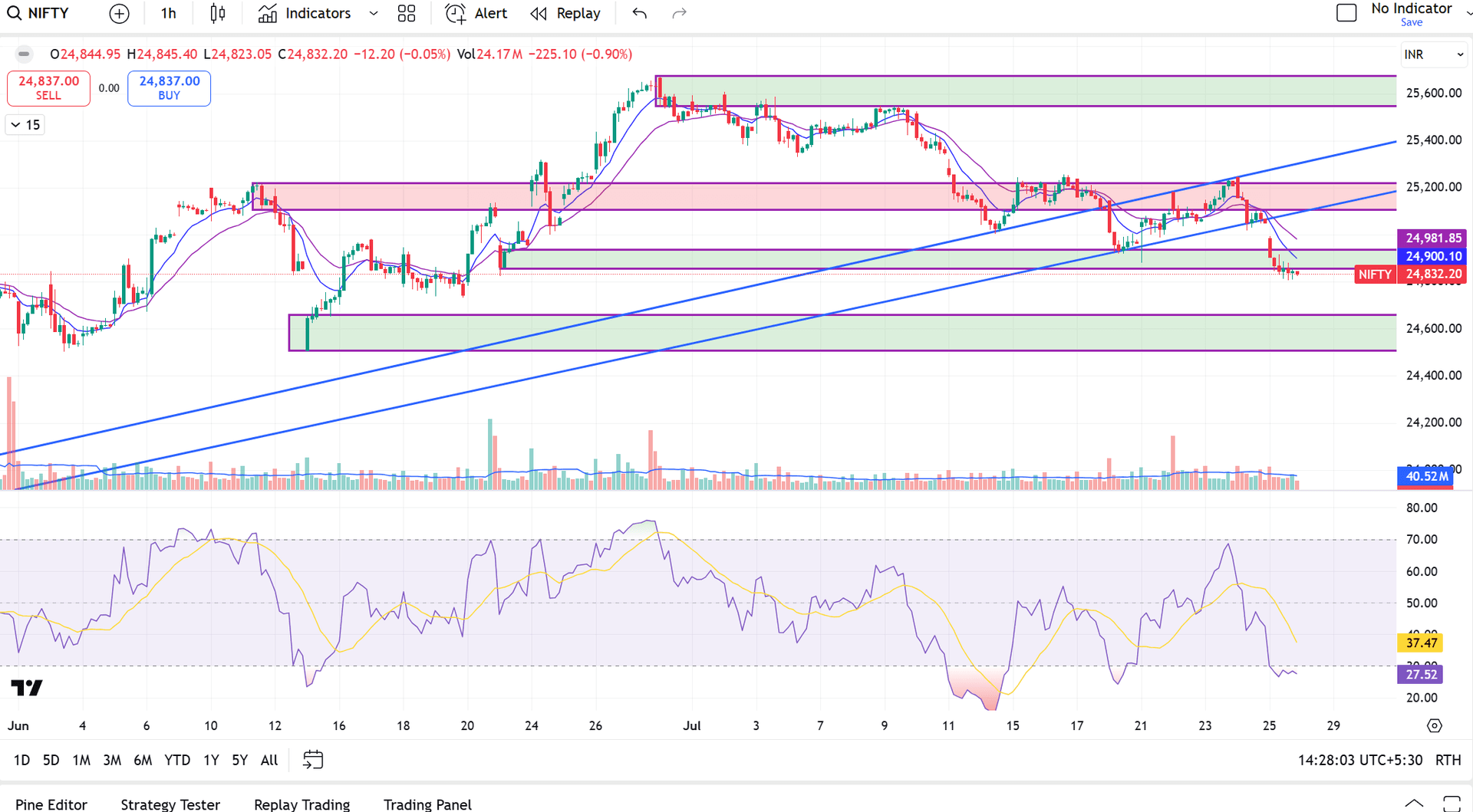
Task: Click the 24,400.00 price axis label
Action: [1433, 376]
